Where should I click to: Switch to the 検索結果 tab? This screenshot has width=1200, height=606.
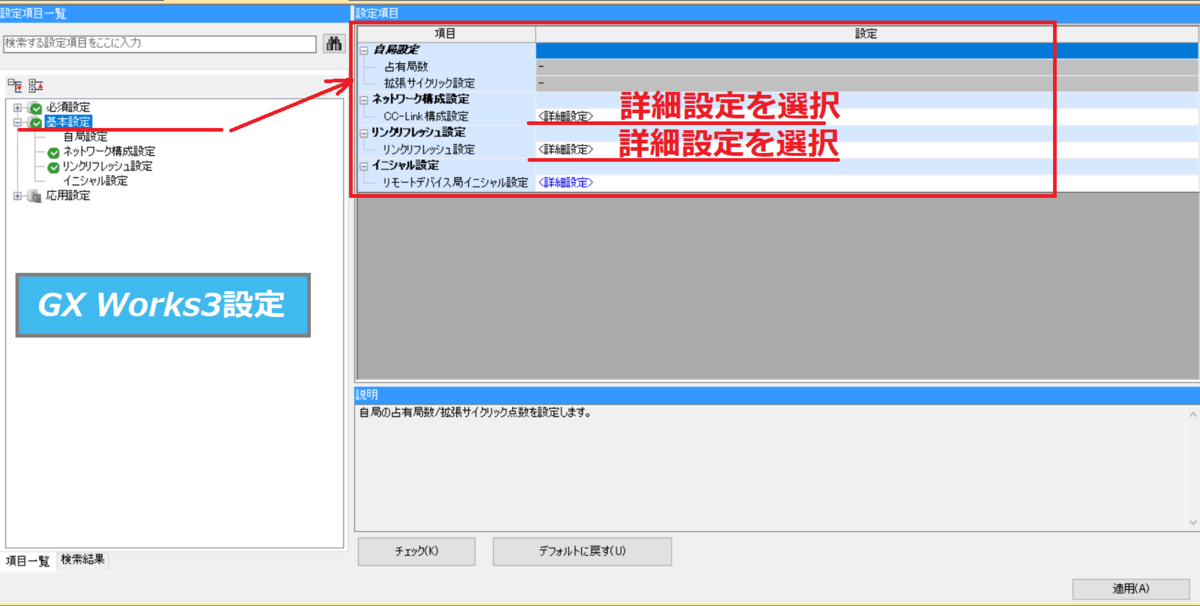(x=82, y=560)
